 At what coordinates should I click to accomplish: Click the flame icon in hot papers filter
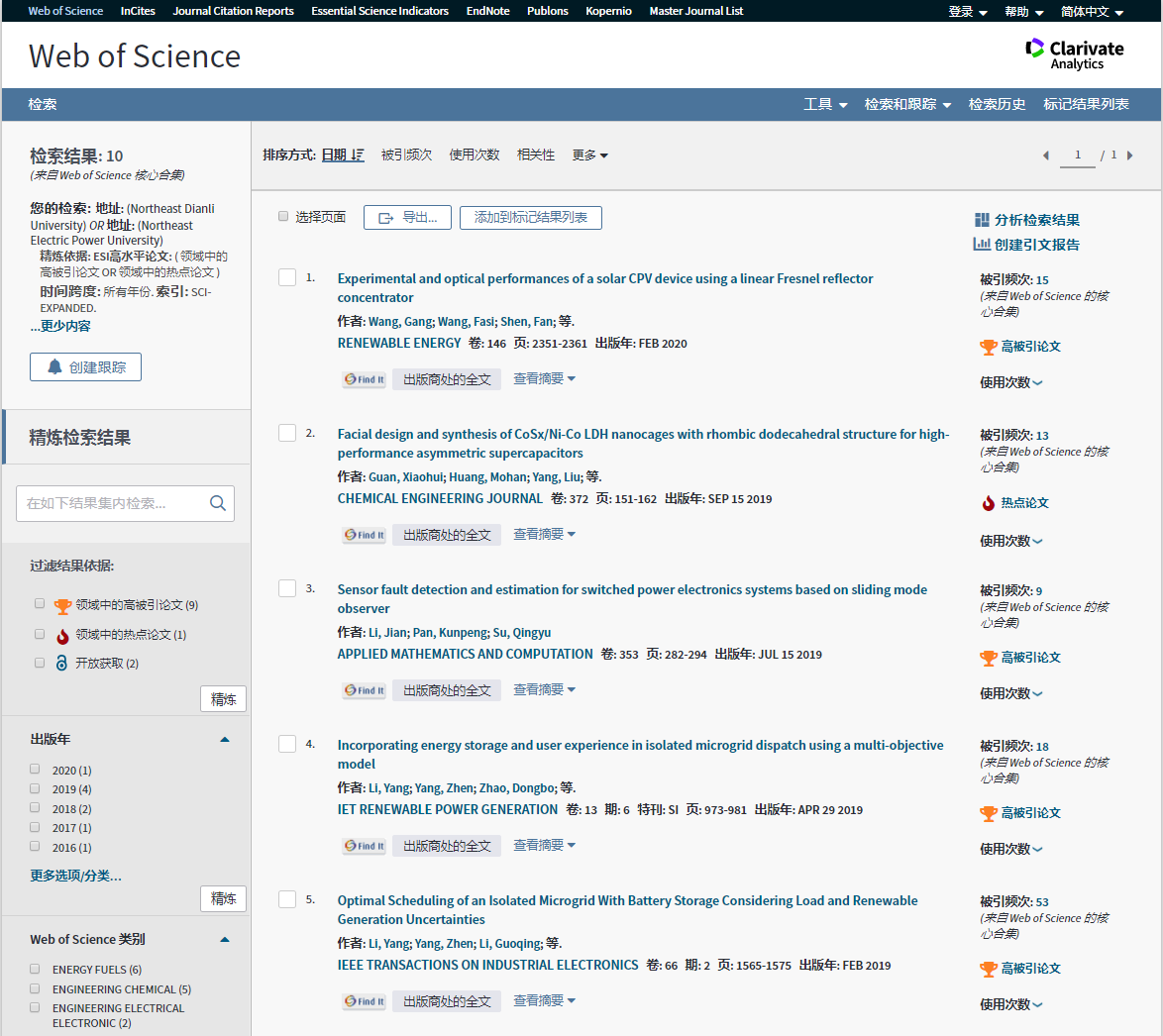63,636
